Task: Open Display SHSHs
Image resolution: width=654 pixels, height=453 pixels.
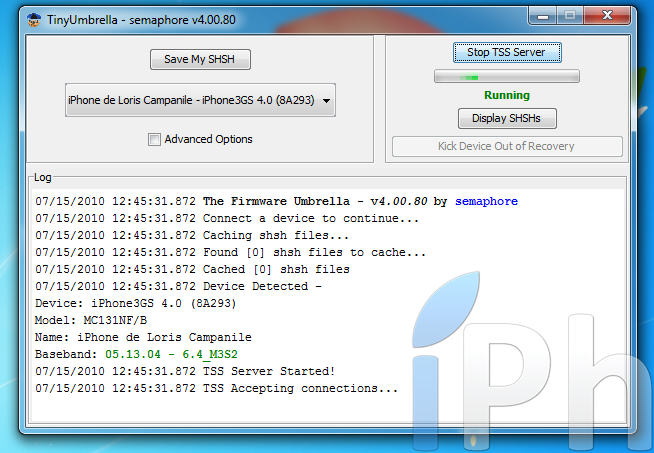Action: [x=506, y=118]
